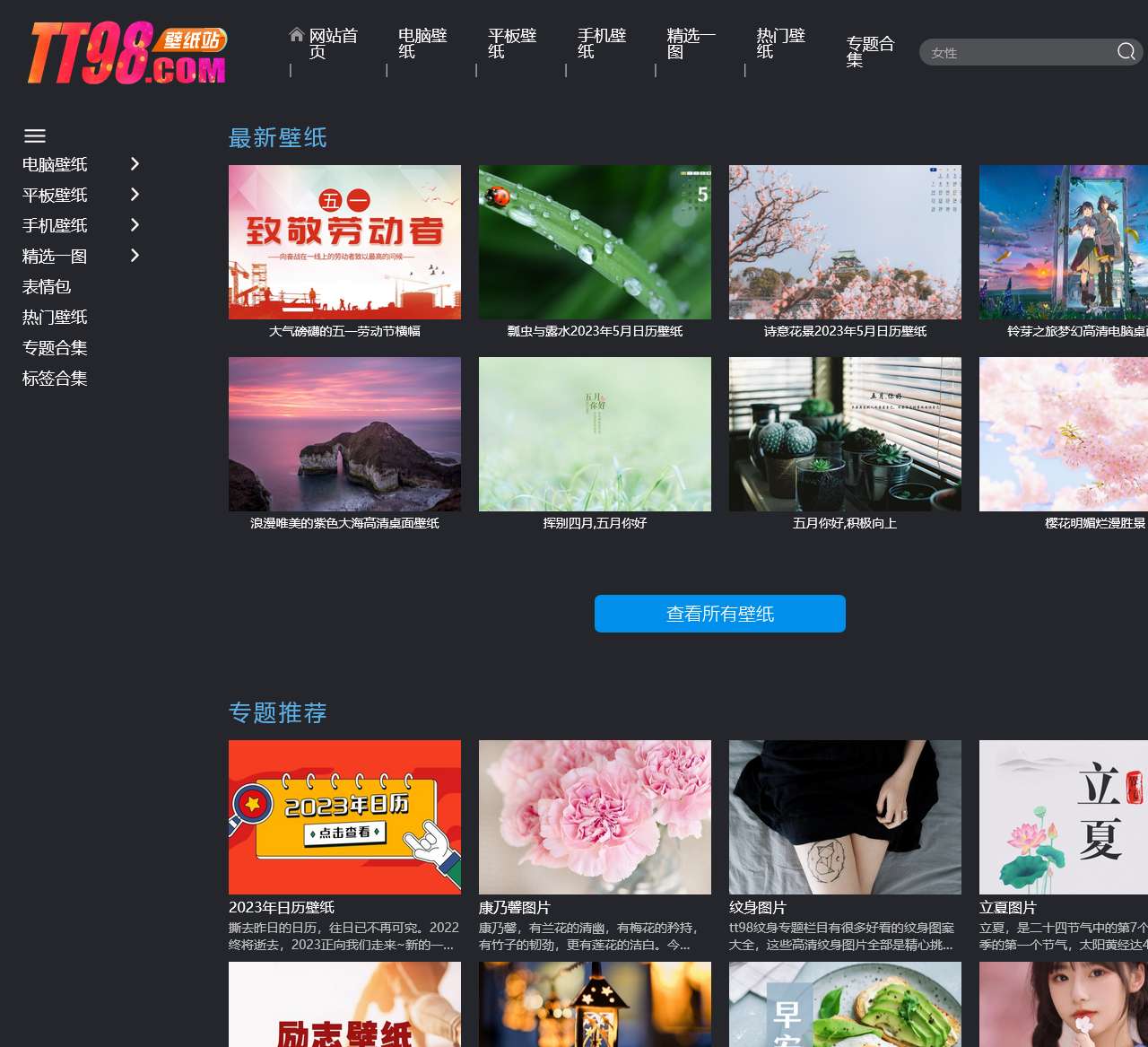Screen dimensions: 1148x1047
Task: Expand the 平板壁纸 sidebar category
Action: point(135,195)
